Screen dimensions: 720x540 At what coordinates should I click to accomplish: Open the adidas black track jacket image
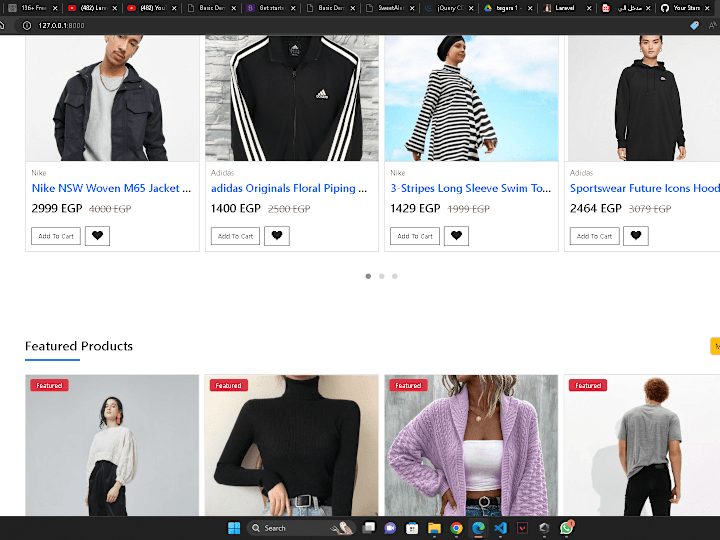tap(292, 98)
